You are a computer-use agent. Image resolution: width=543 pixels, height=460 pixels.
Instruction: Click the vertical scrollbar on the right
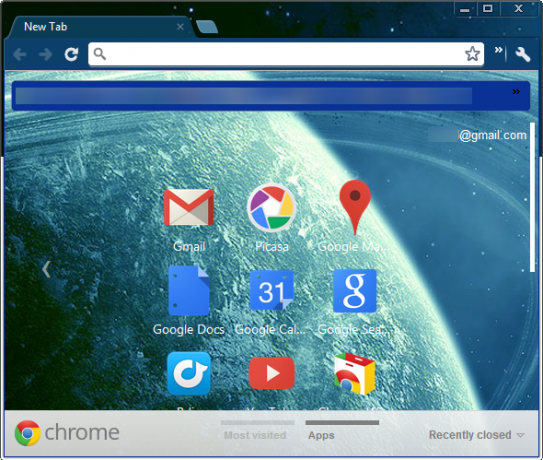[x=533, y=197]
